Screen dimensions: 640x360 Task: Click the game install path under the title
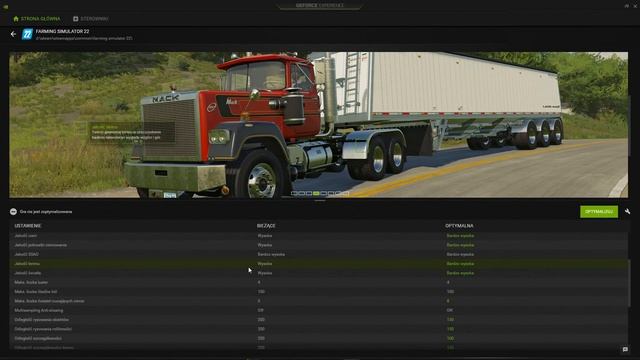[84, 38]
